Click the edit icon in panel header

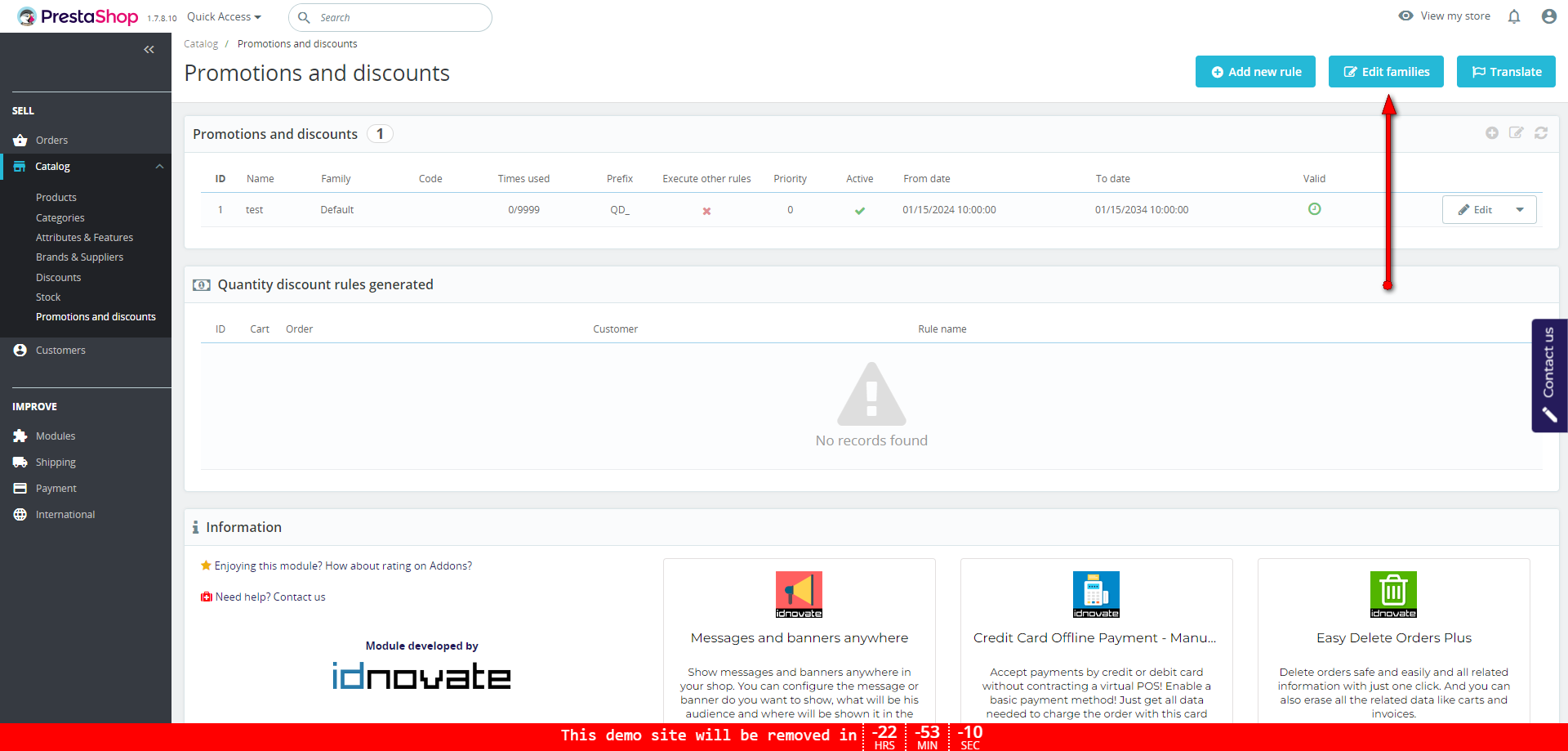click(x=1517, y=133)
